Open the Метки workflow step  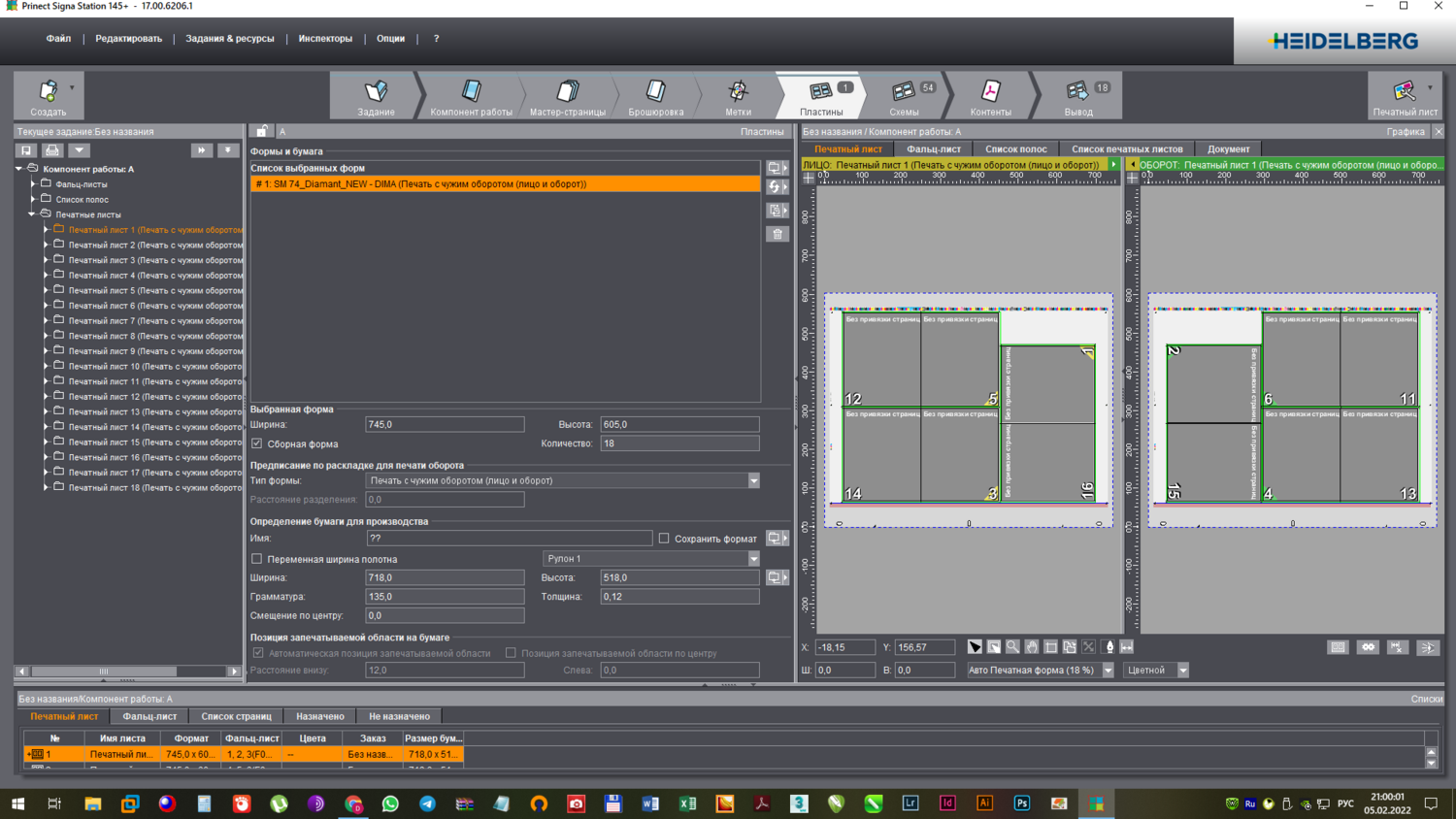coord(738,98)
